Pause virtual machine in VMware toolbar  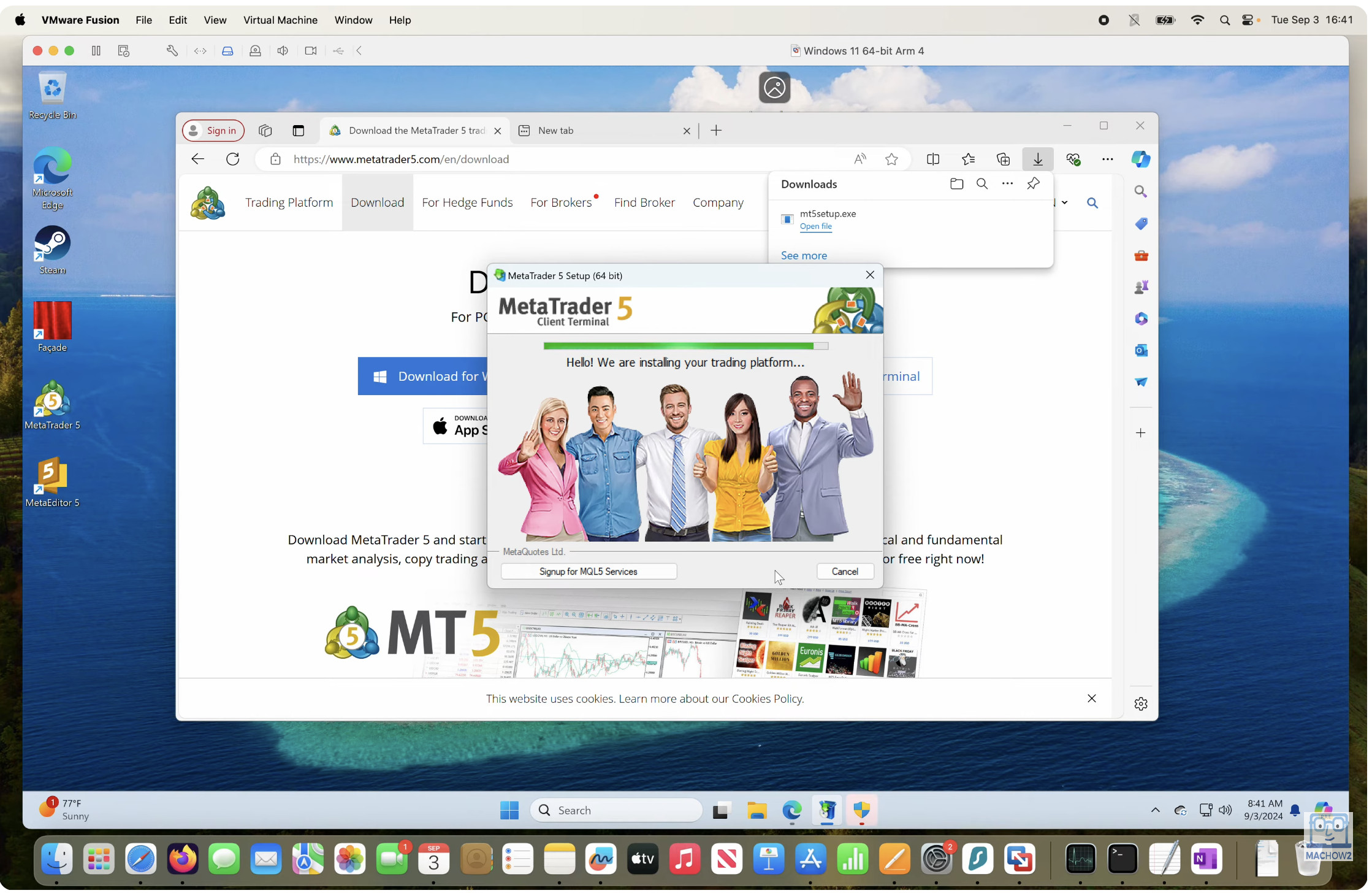pos(96,51)
